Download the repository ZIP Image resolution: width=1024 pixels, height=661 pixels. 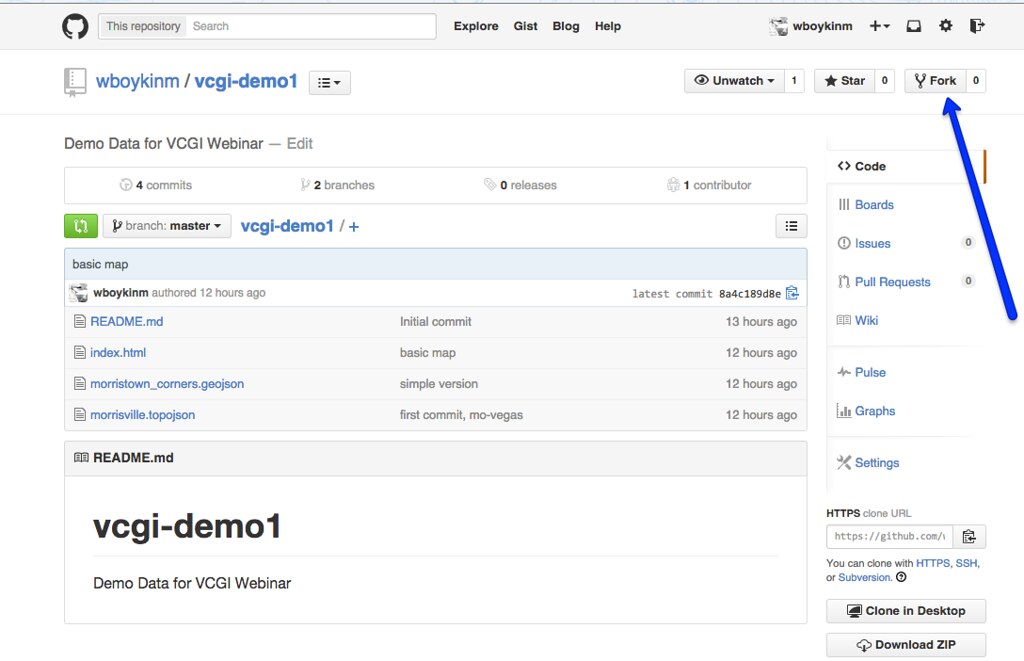[906, 645]
